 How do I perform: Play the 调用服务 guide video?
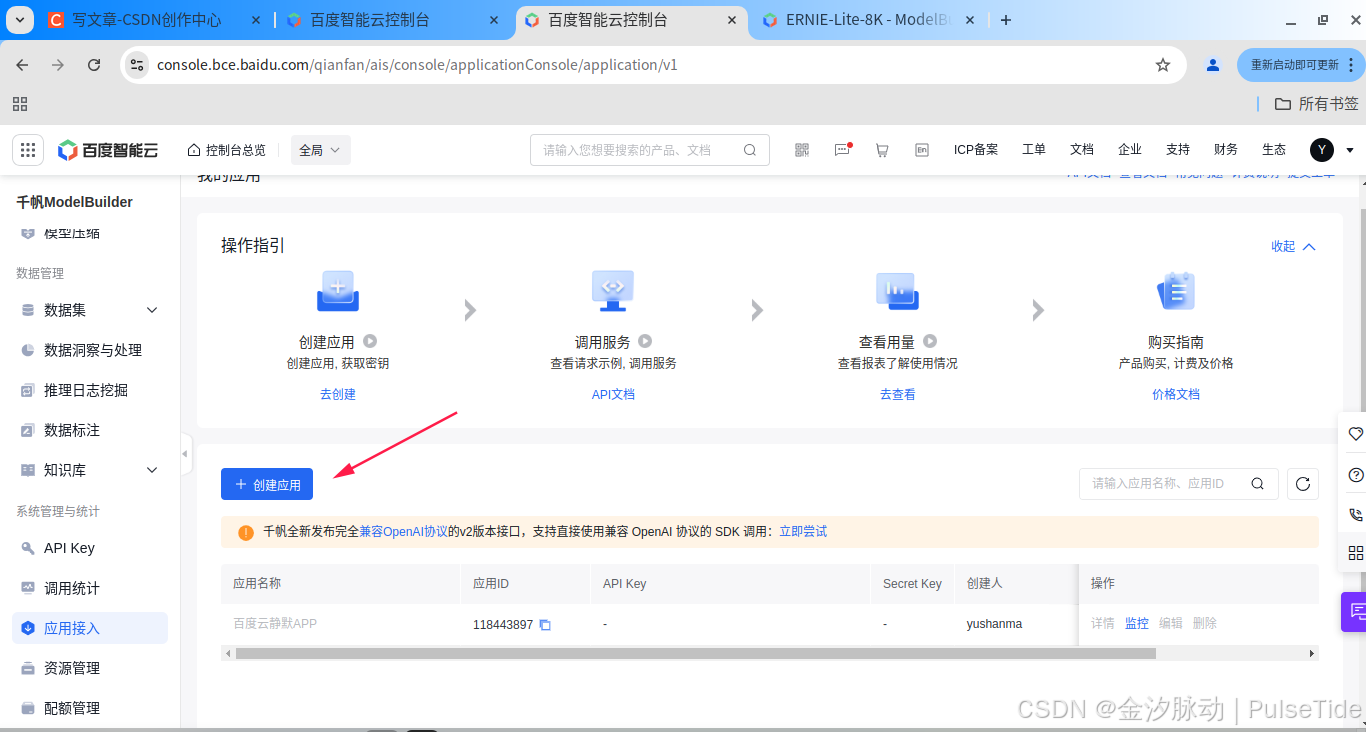pos(645,341)
